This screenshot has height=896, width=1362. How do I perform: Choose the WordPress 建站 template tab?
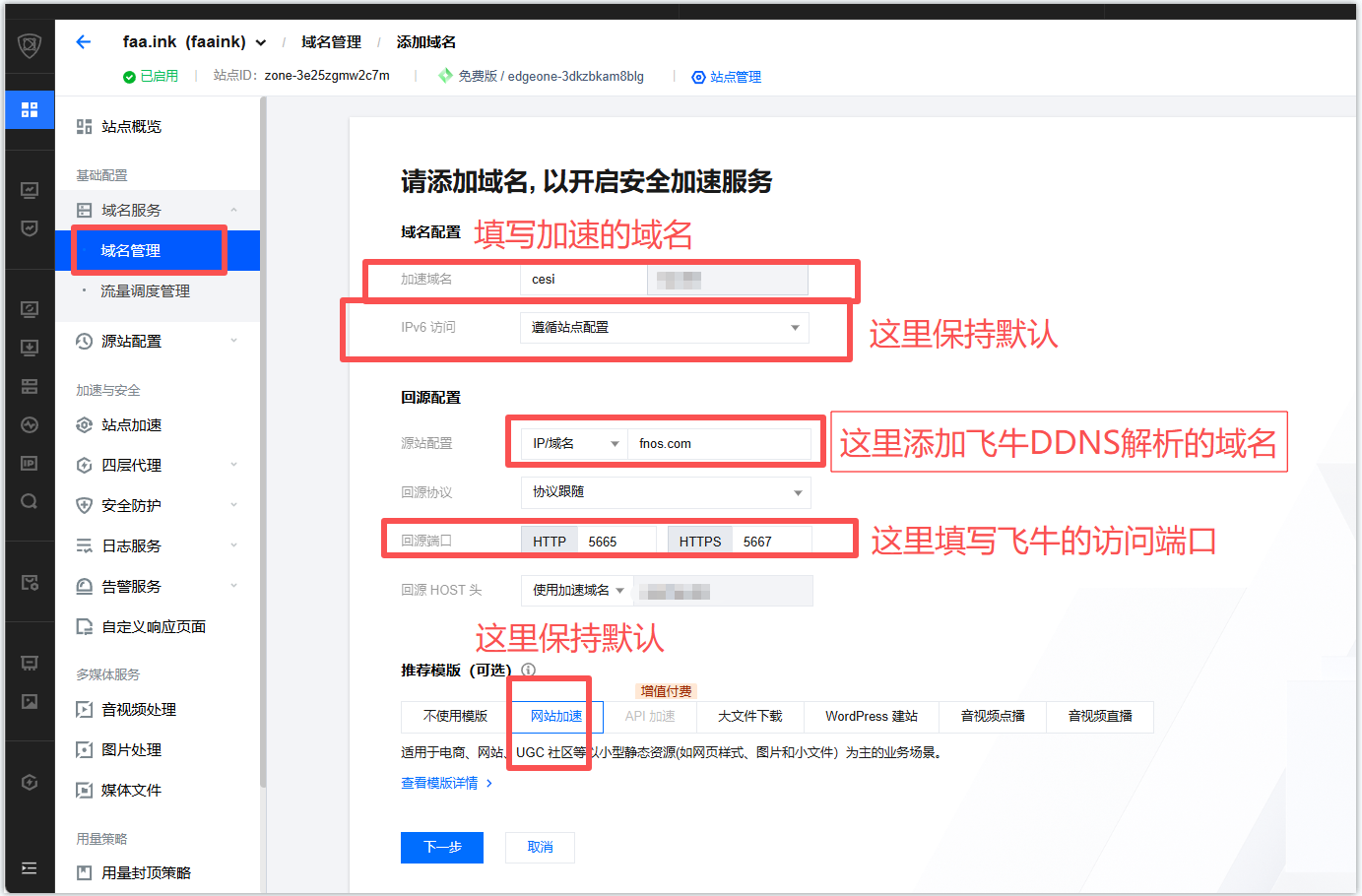click(x=872, y=716)
